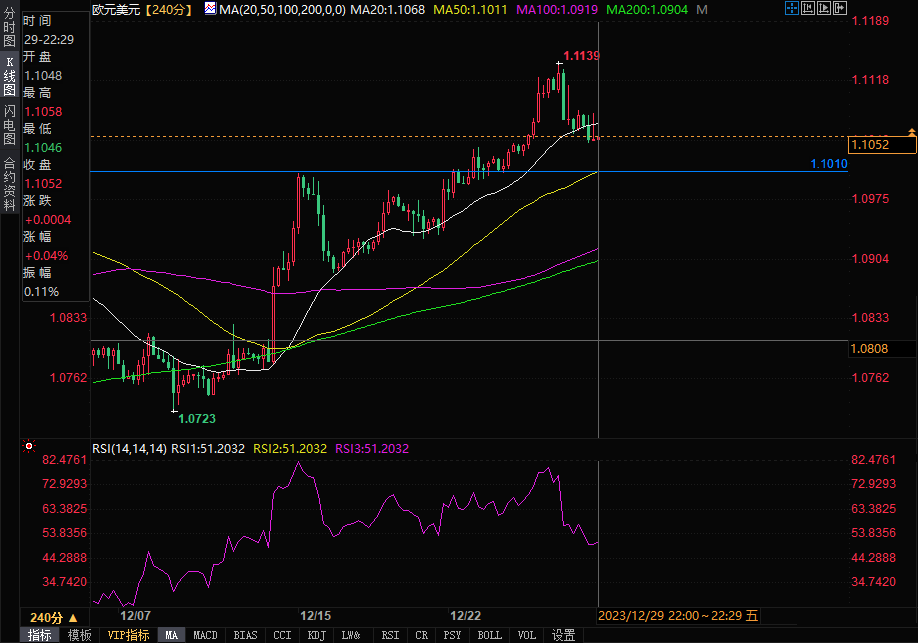Click the 1.1139 high price label
Screen dimensions: 918x643
click(x=581, y=56)
